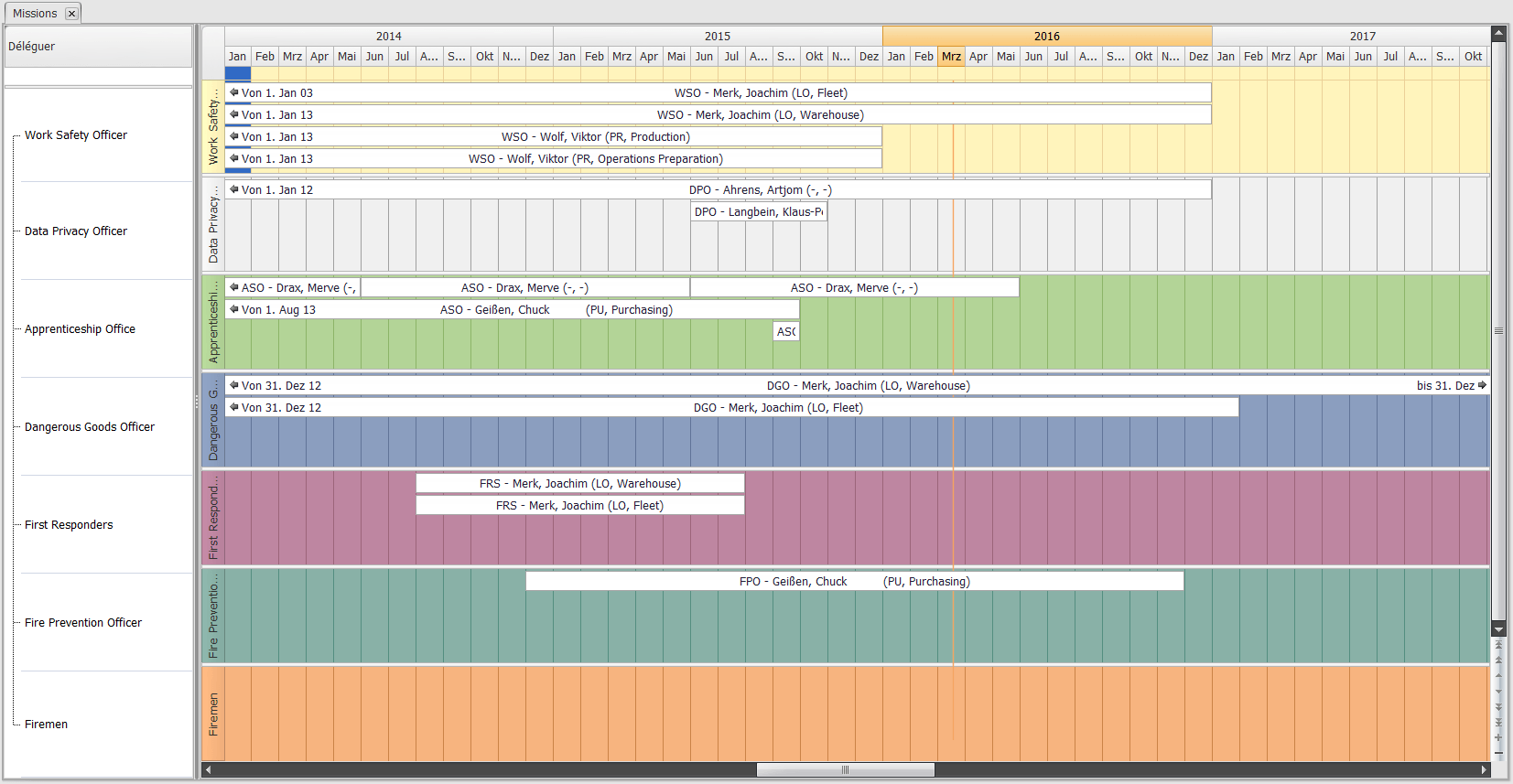
Task: Select the DPO Langbein, Klaus-P assignment bar
Action: click(759, 212)
